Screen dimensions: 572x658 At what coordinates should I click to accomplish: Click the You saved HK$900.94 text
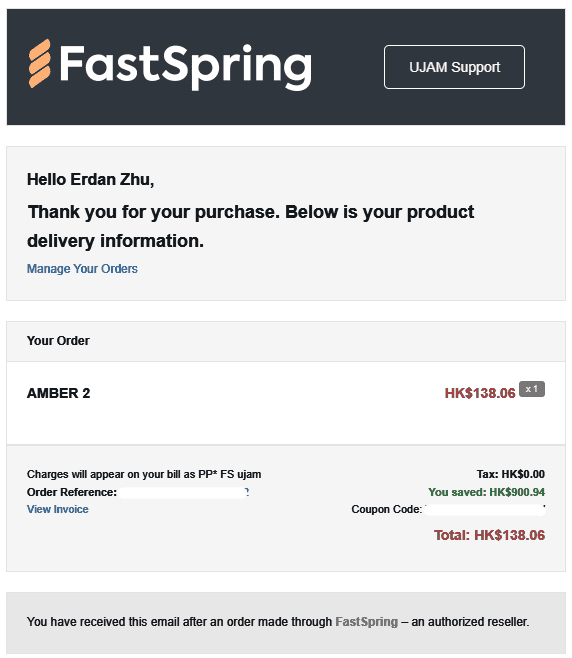[486, 492]
